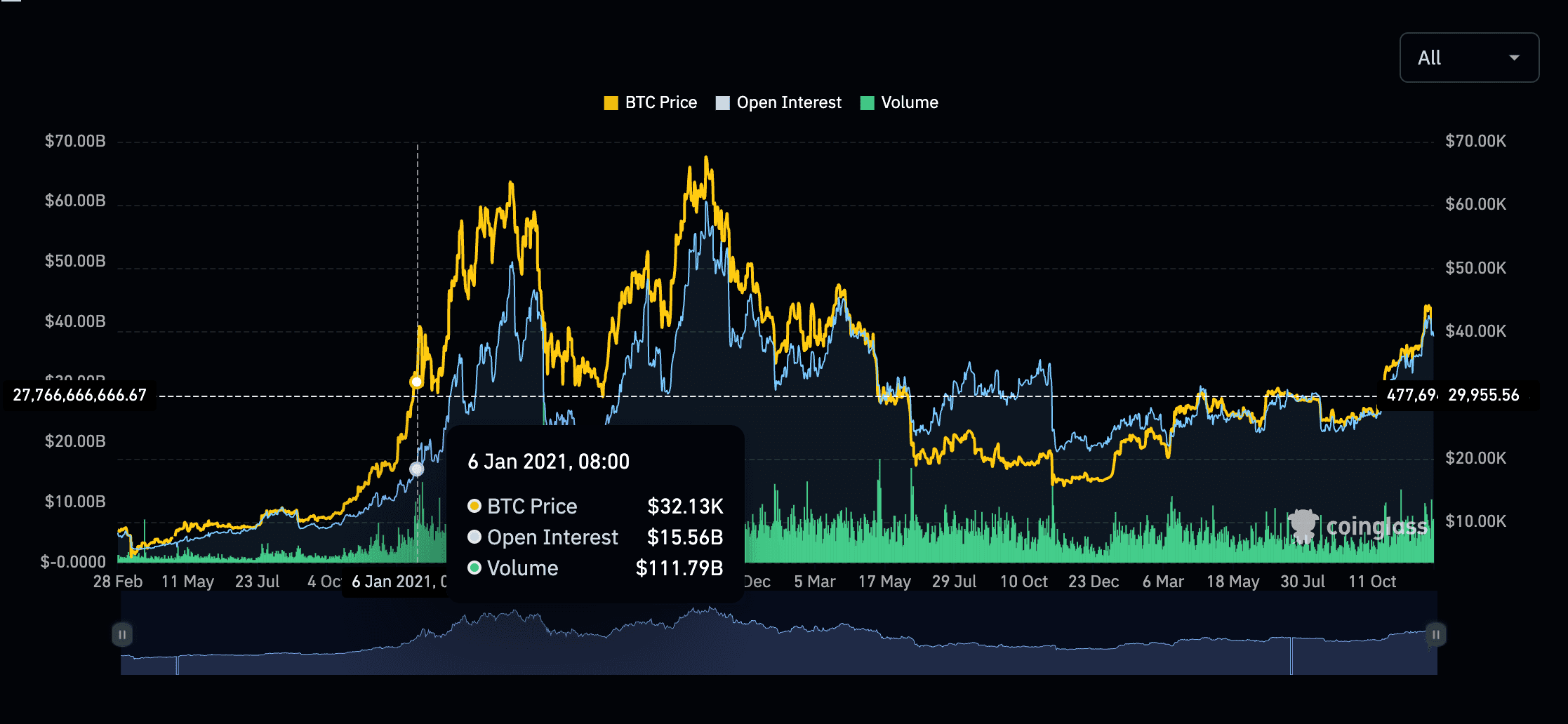
Task: Click the $40.00B left axis label
Action: pos(75,321)
